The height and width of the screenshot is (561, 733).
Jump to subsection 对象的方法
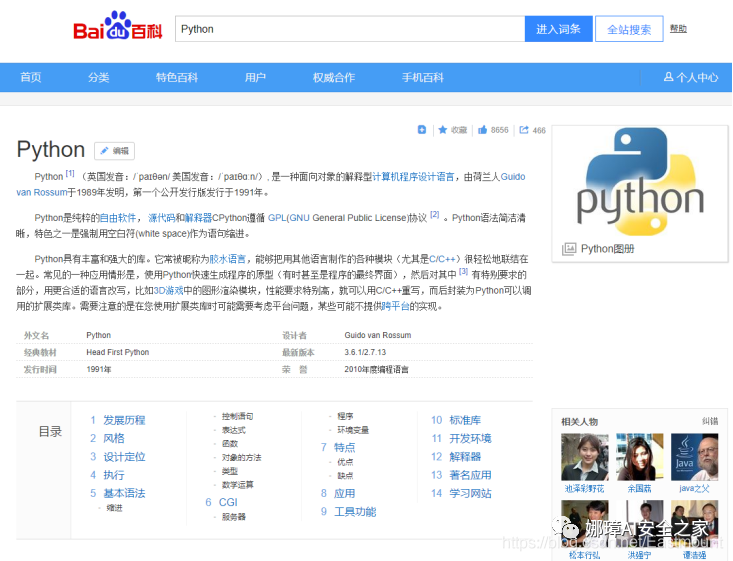[242, 457]
